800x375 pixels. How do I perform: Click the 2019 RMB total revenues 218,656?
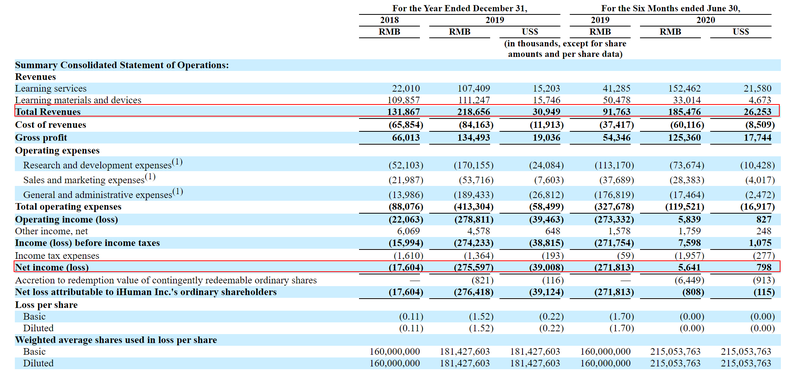pyautogui.click(x=475, y=112)
